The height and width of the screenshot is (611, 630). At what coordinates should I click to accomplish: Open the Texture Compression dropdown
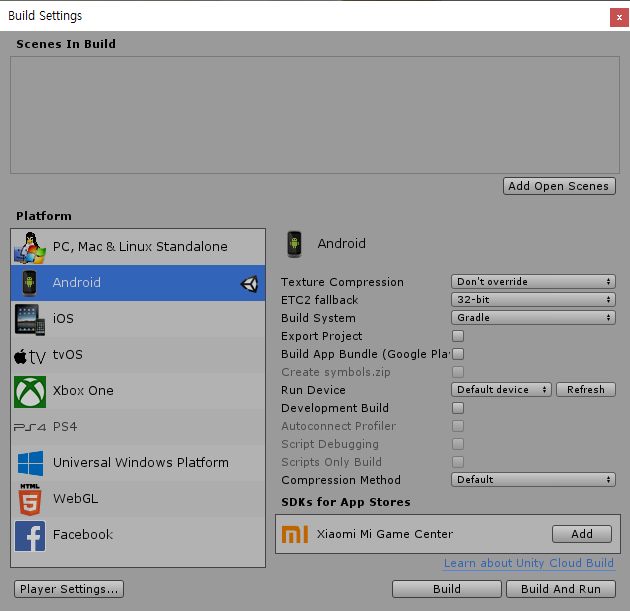pos(533,282)
